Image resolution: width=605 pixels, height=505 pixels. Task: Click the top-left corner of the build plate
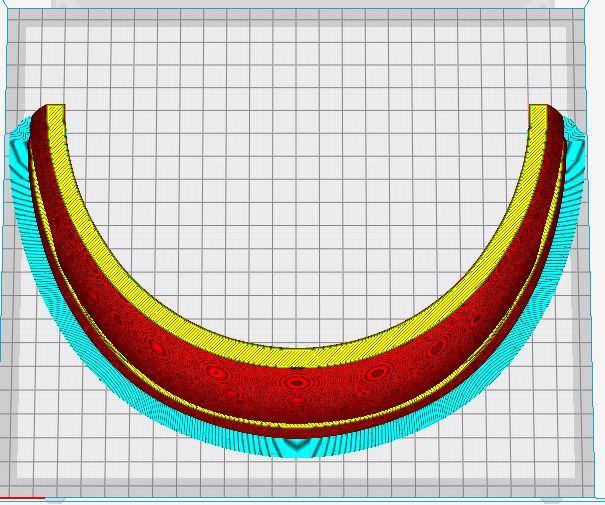22,22
